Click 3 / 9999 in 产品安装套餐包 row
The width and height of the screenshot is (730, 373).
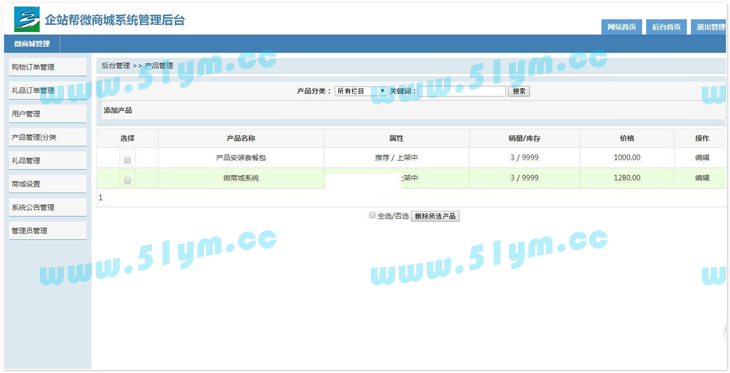[524, 158]
